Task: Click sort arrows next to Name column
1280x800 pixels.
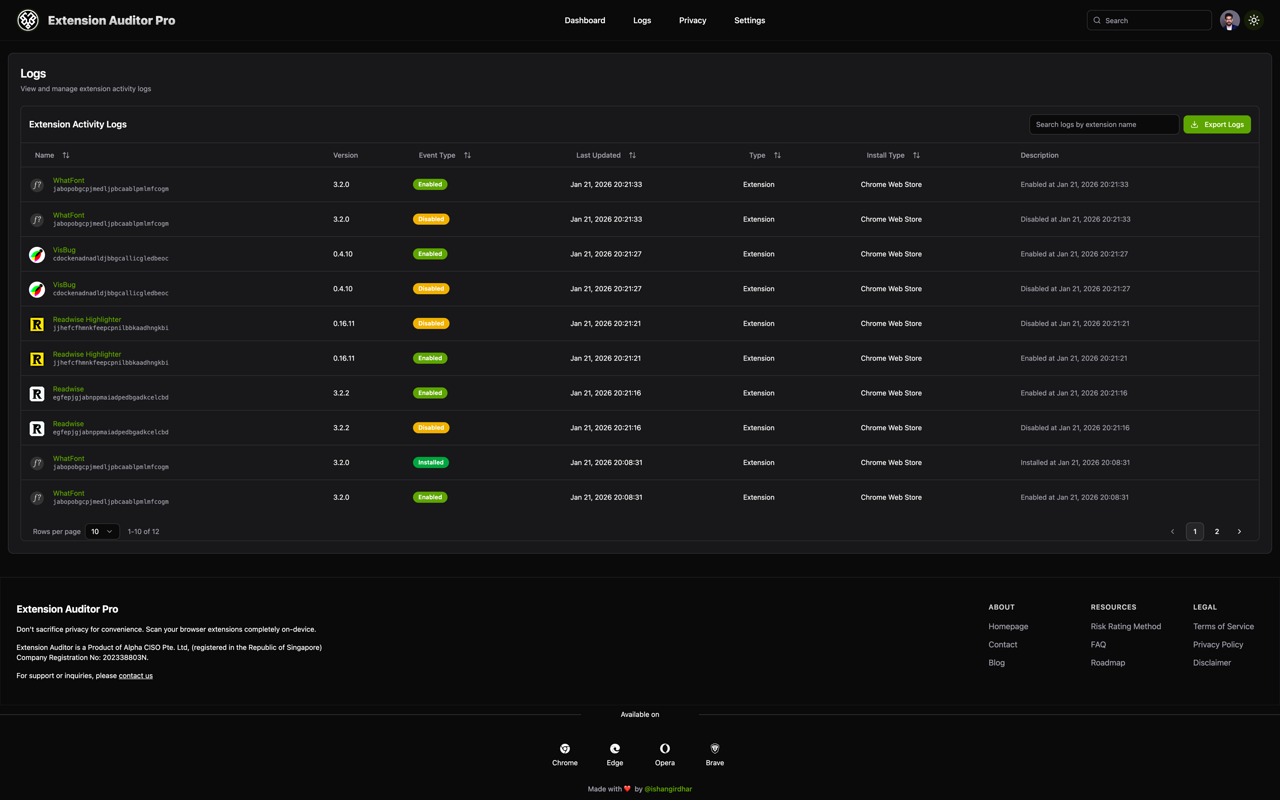Action: [x=66, y=155]
